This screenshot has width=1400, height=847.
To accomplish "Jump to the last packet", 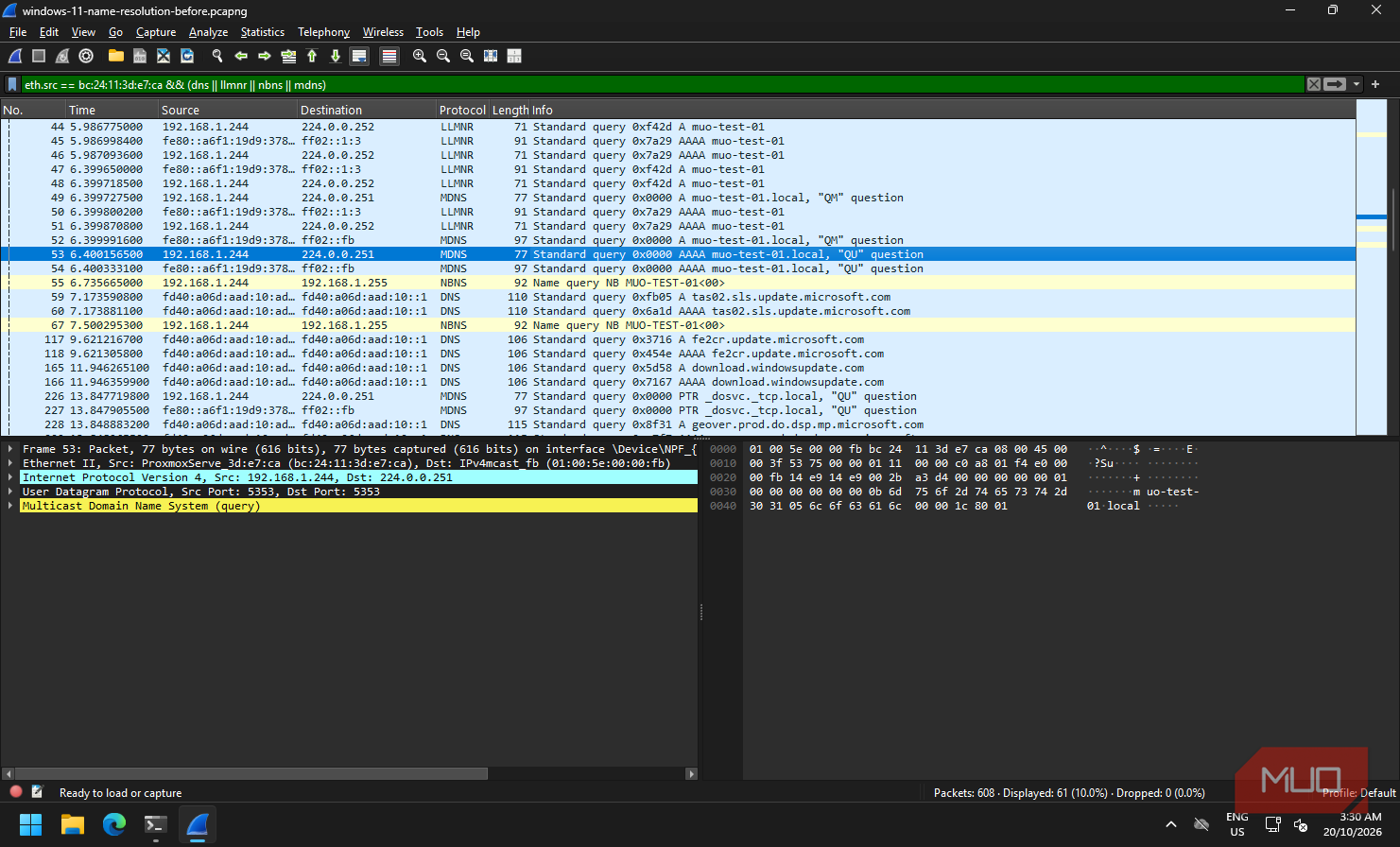I will (336, 57).
